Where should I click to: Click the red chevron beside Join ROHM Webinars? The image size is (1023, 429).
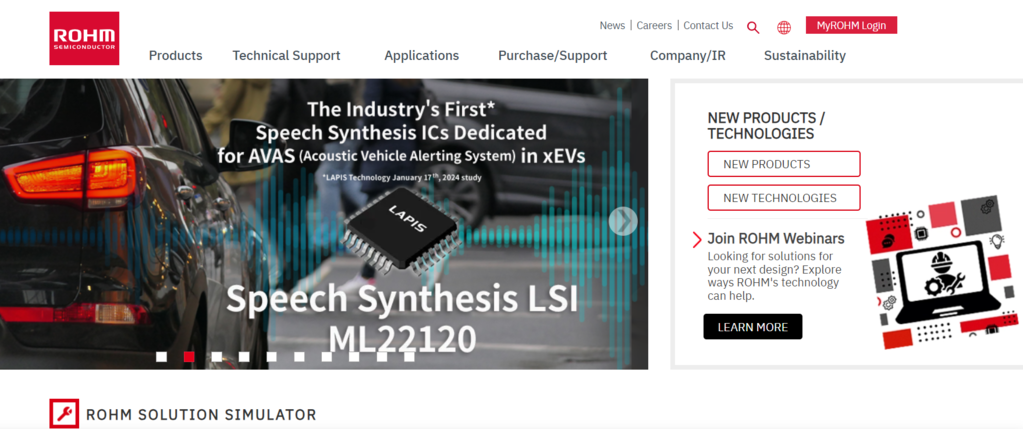(x=697, y=239)
